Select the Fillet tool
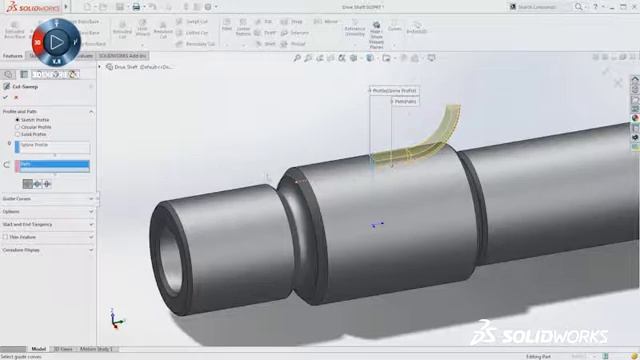This screenshot has width=640, height=360. point(227,24)
